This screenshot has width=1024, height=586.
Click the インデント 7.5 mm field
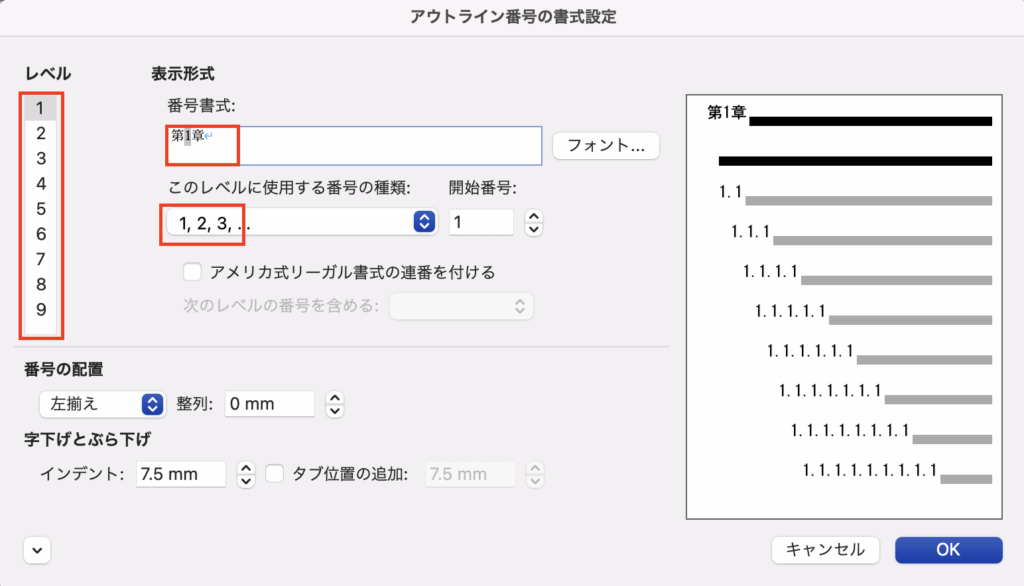pyautogui.click(x=181, y=474)
